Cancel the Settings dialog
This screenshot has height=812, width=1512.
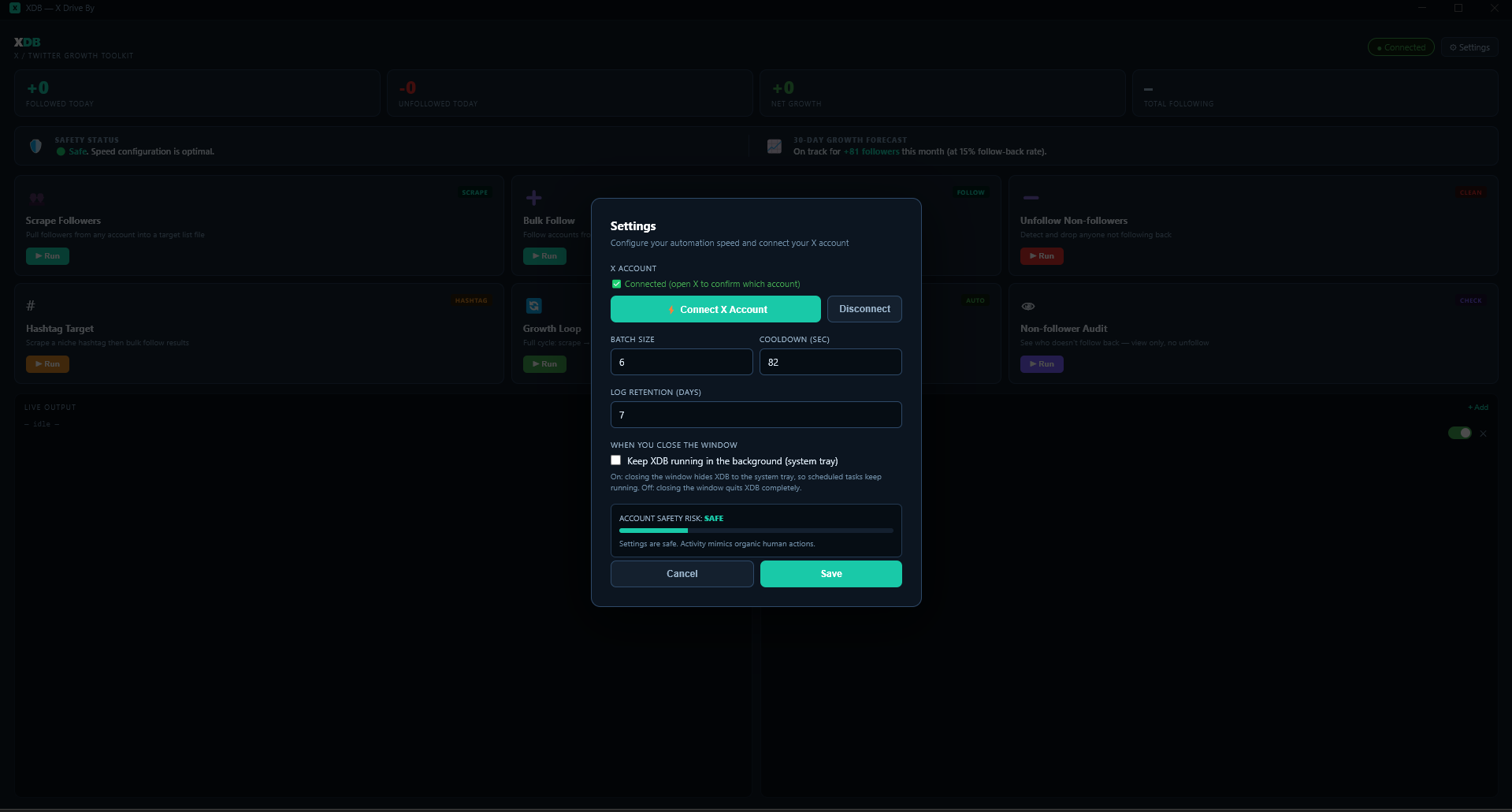(682, 574)
